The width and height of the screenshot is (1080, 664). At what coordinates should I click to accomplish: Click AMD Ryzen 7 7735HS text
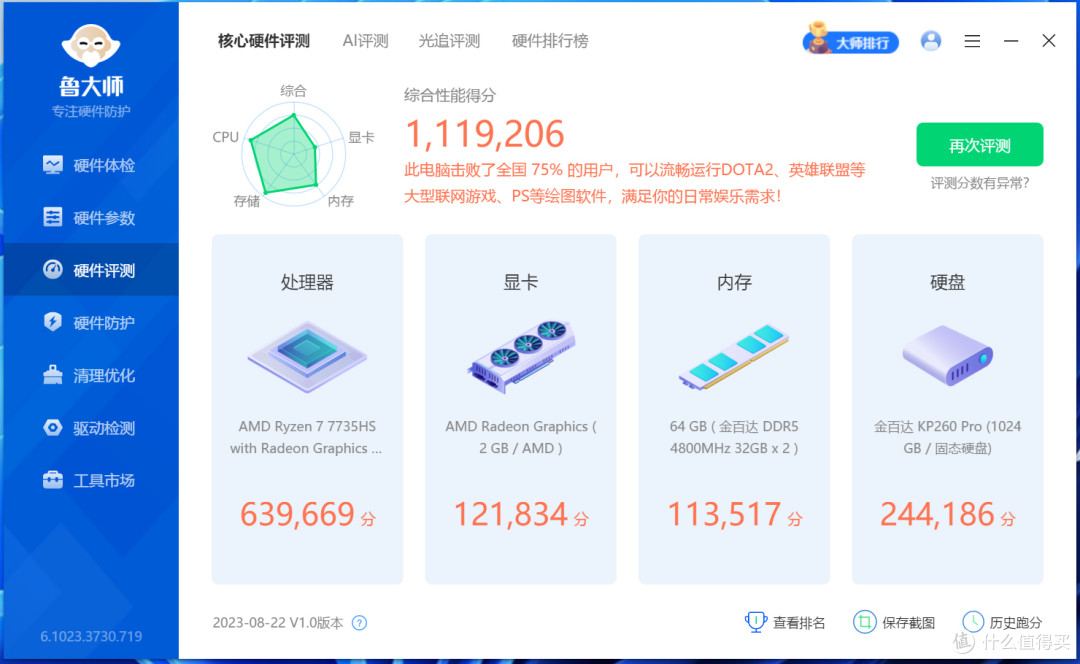point(307,437)
